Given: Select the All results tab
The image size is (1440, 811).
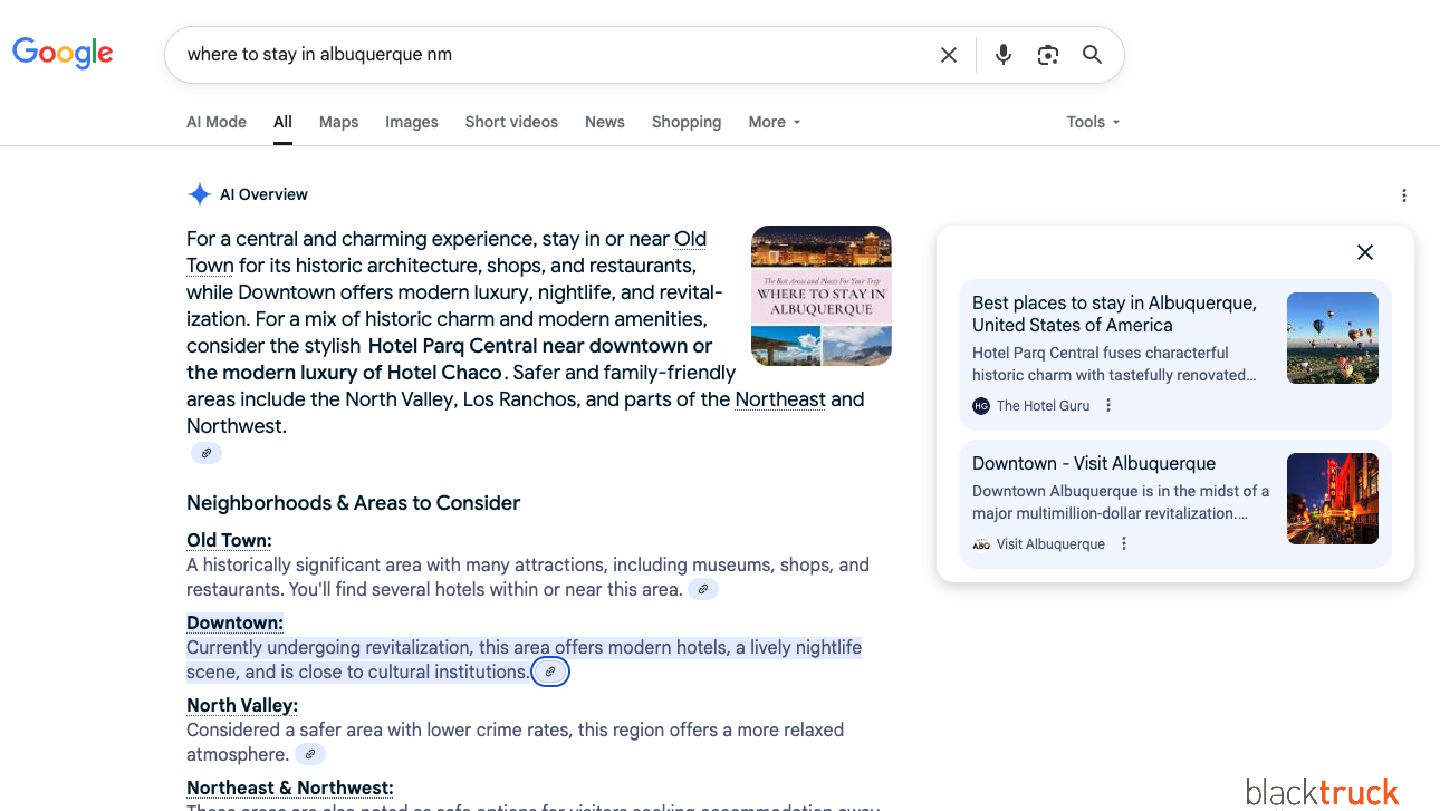Looking at the screenshot, I should 283,122.
